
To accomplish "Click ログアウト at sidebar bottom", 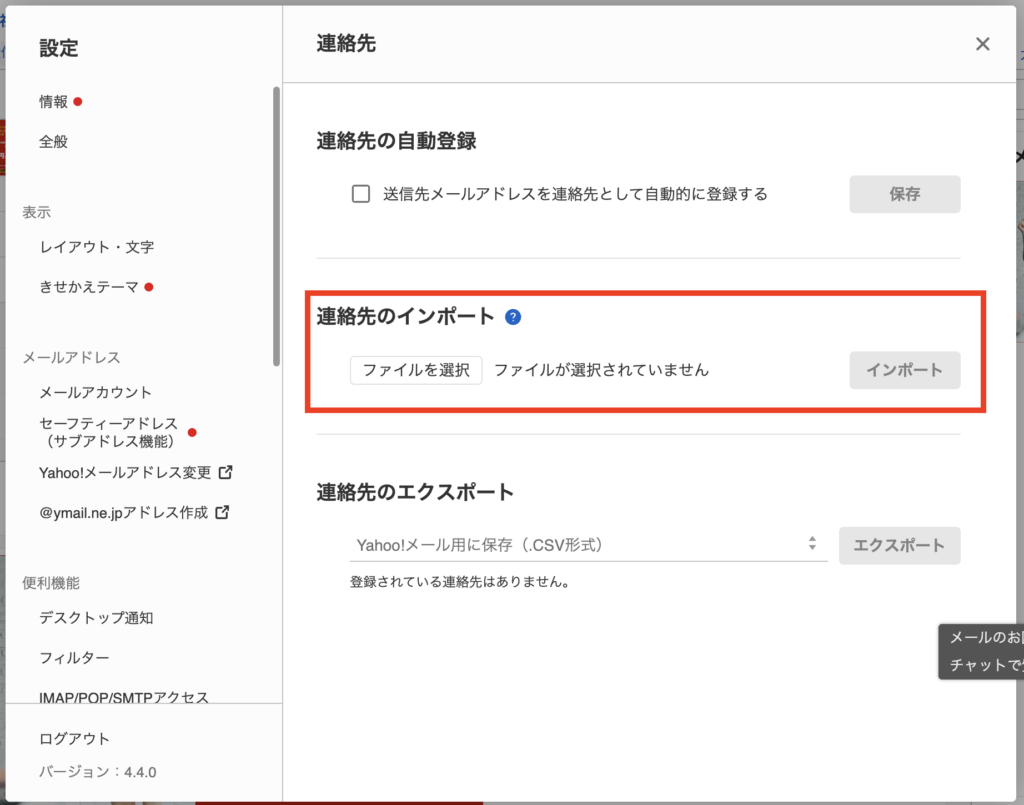I will (75, 739).
